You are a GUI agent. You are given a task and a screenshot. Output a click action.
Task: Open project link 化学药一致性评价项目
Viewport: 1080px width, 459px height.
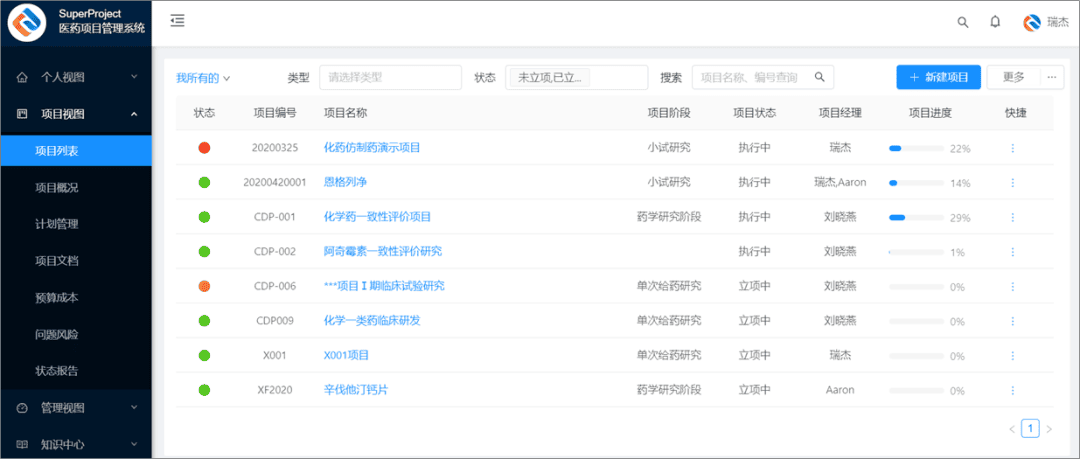point(377,217)
